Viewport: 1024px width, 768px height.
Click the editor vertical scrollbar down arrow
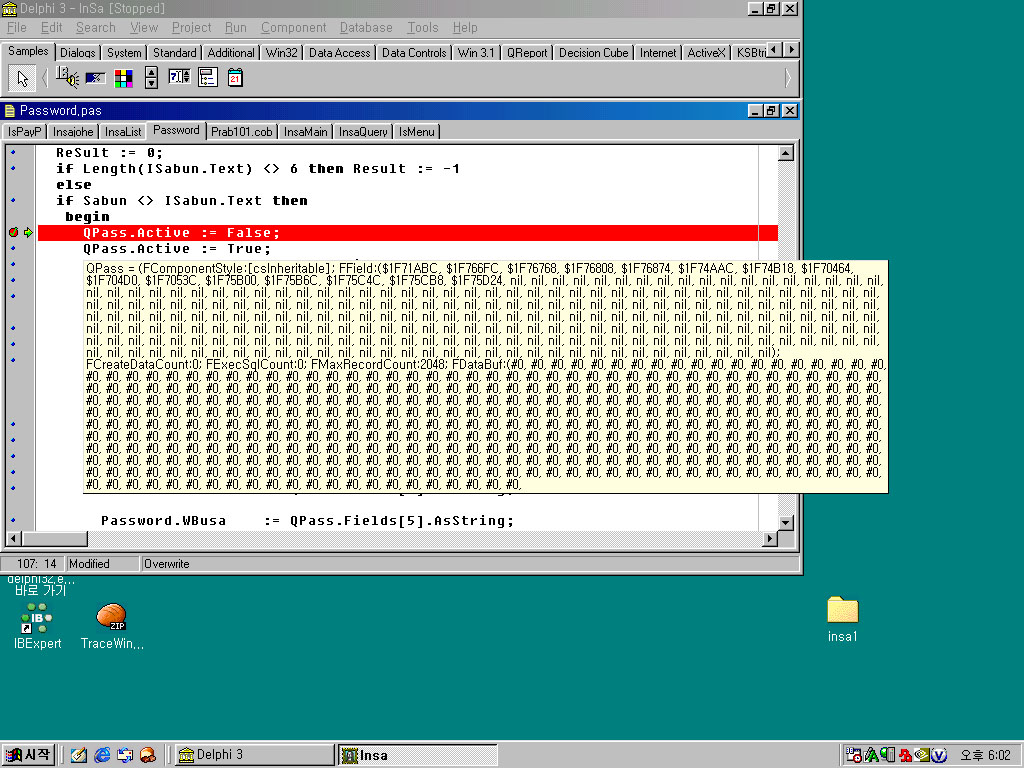pos(786,522)
